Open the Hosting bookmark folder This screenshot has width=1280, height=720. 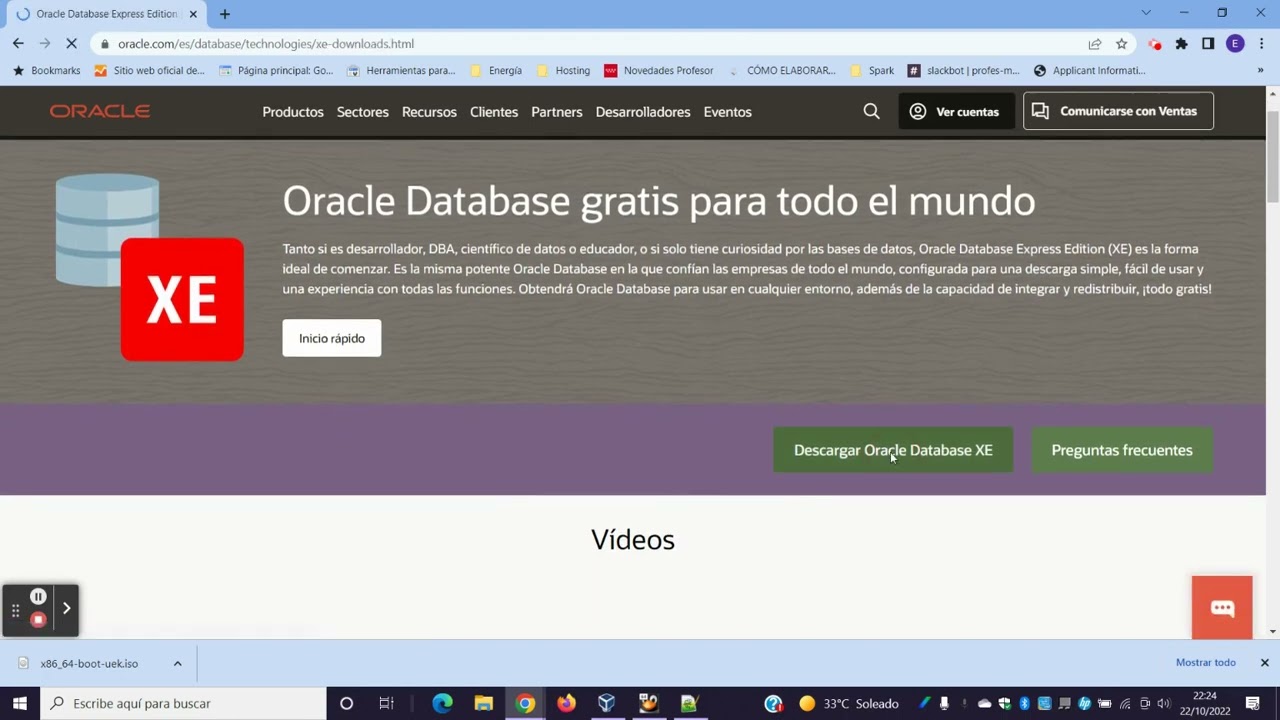coord(564,71)
